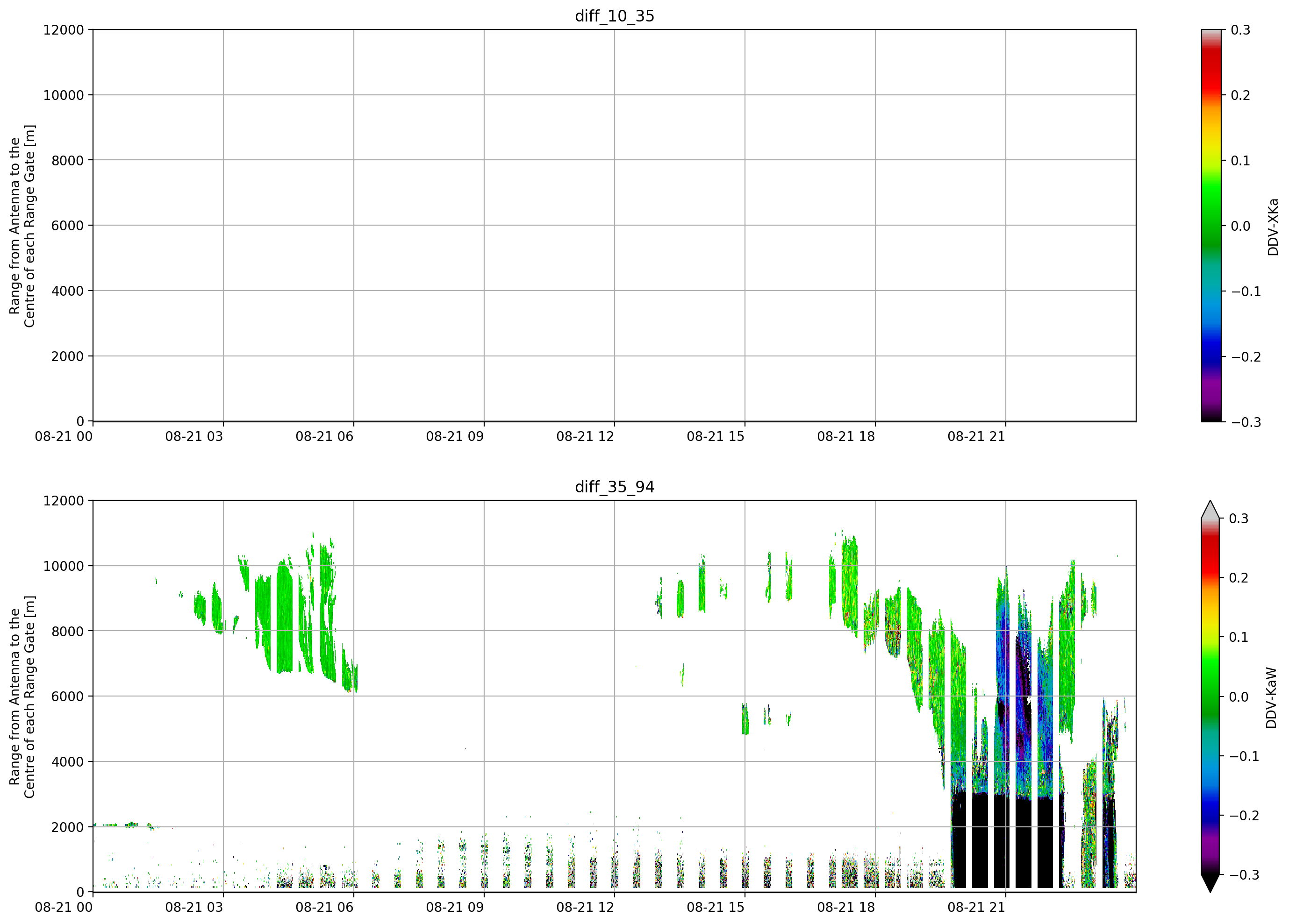Screen dimensions: 1289x924
Task: Click the black lower extend arrow on DDV-KaW colorbar
Action: [1211, 883]
